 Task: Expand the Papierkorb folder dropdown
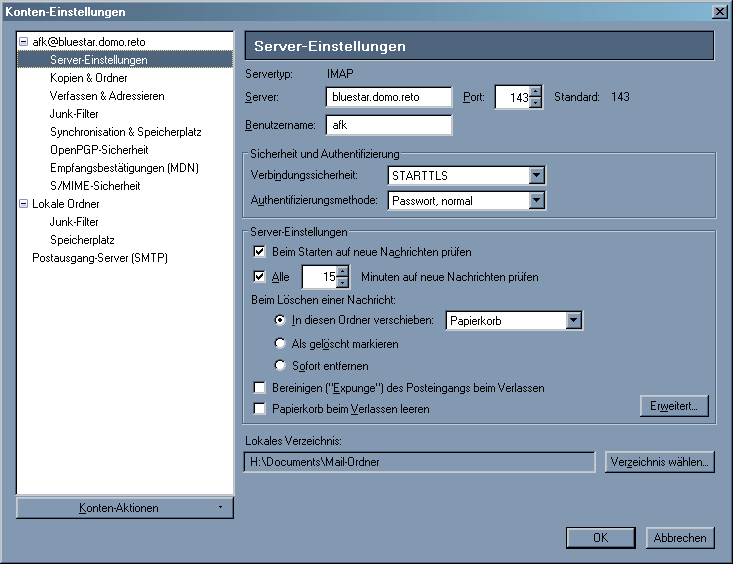[573, 321]
